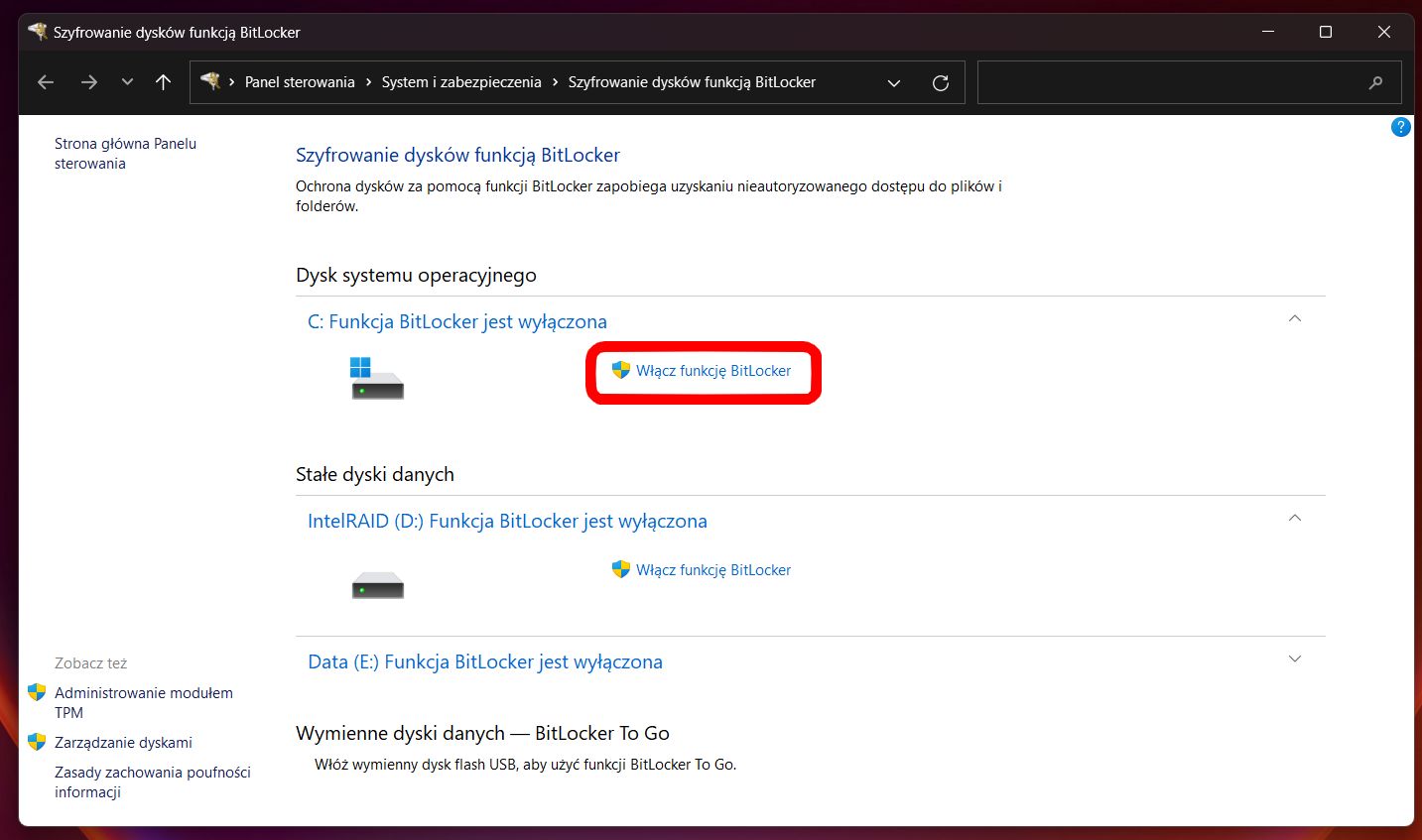This screenshot has width=1422, height=840.
Task: Close the BitLocker window
Action: (1383, 32)
